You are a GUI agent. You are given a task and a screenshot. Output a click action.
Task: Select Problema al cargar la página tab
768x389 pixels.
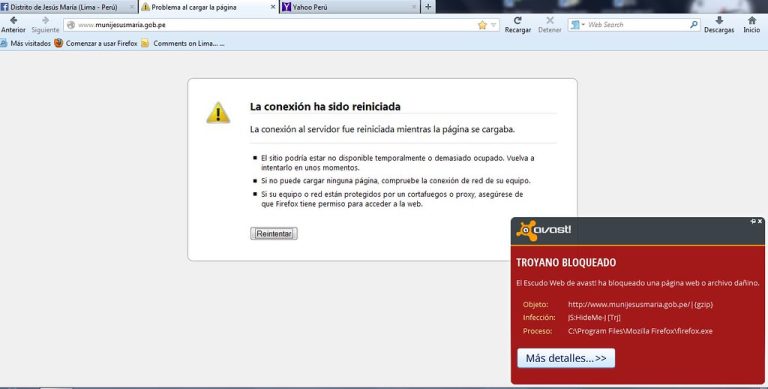click(208, 7)
